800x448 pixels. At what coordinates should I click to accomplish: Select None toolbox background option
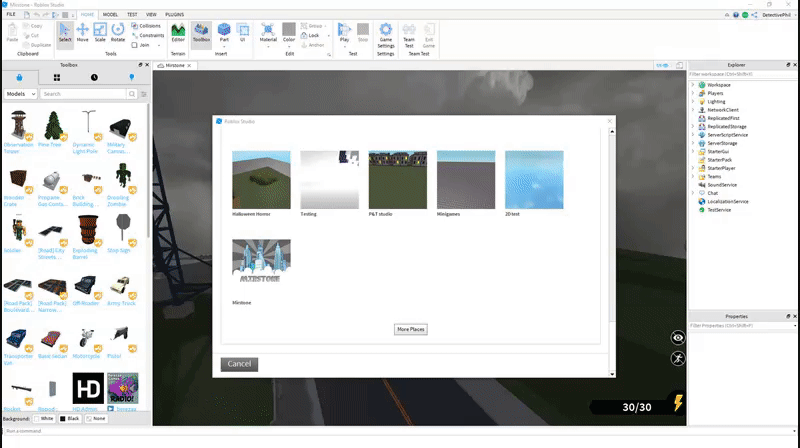(96, 418)
